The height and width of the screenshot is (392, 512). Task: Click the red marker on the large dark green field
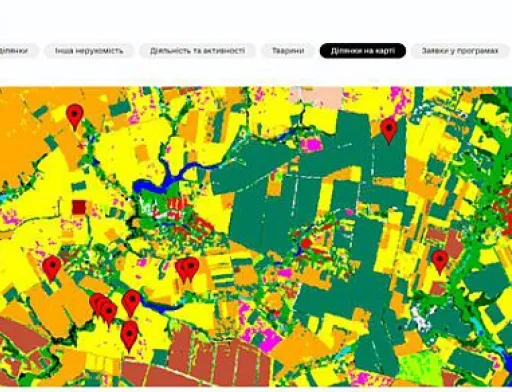coord(389,130)
